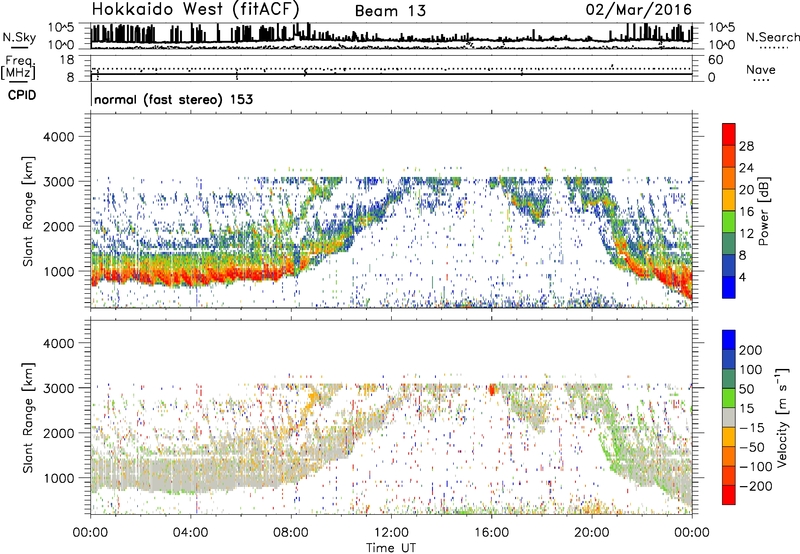
Task: Click the -15 label on the Velocity colorbar
Action: pyautogui.click(x=752, y=428)
